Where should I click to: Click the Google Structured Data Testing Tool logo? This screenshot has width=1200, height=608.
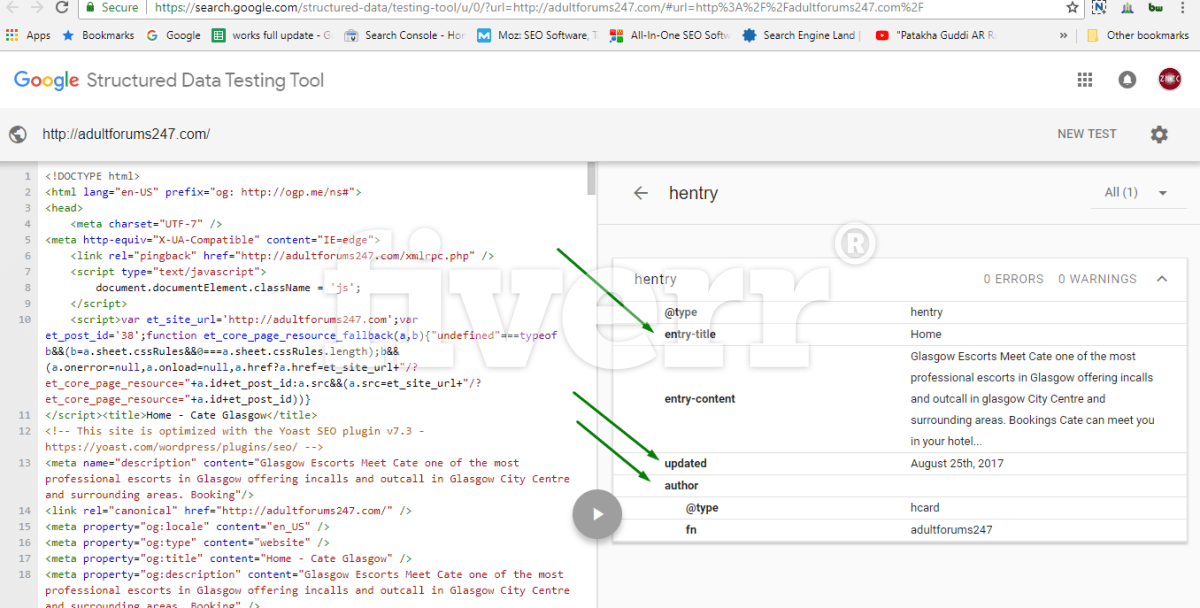[x=168, y=80]
